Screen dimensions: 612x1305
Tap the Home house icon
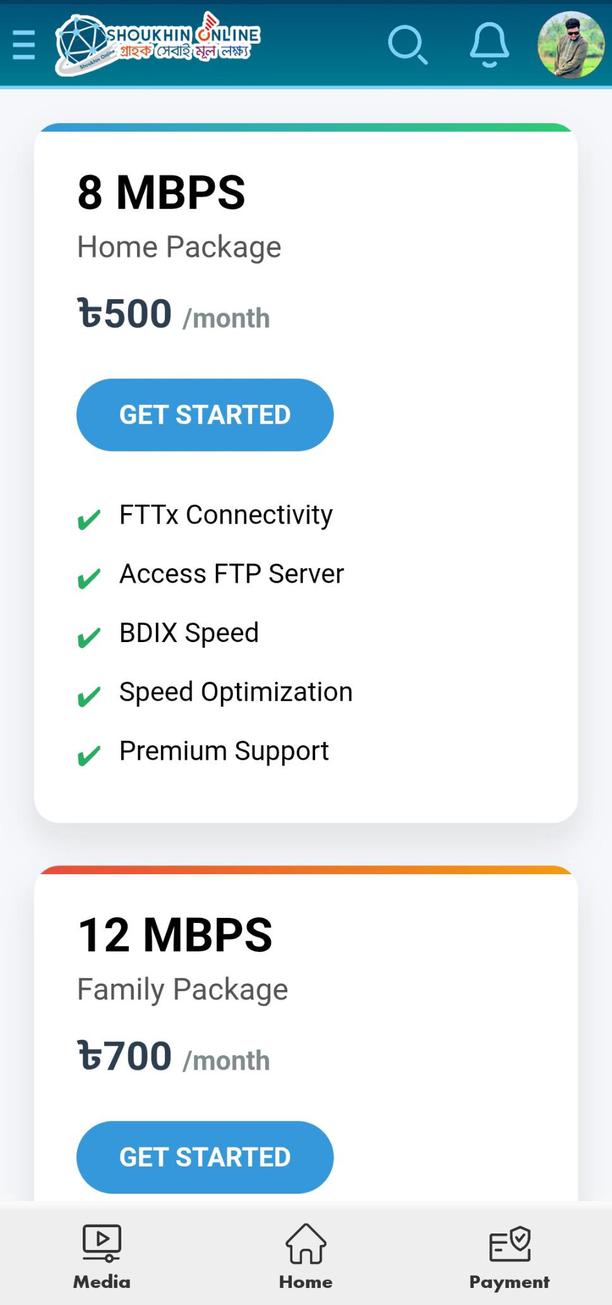[306, 1243]
